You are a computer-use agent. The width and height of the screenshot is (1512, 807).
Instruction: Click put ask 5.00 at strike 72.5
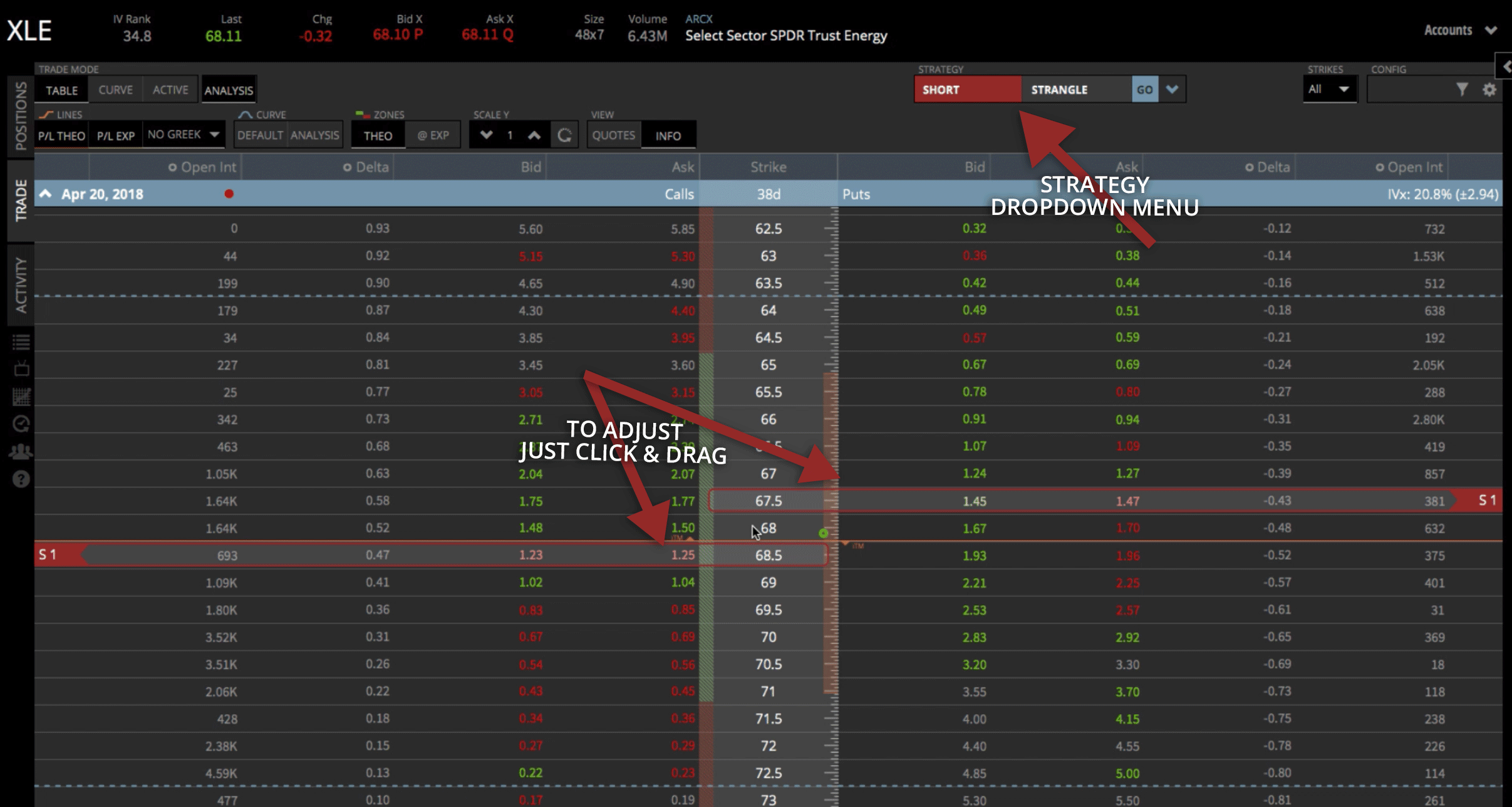pyautogui.click(x=1127, y=773)
